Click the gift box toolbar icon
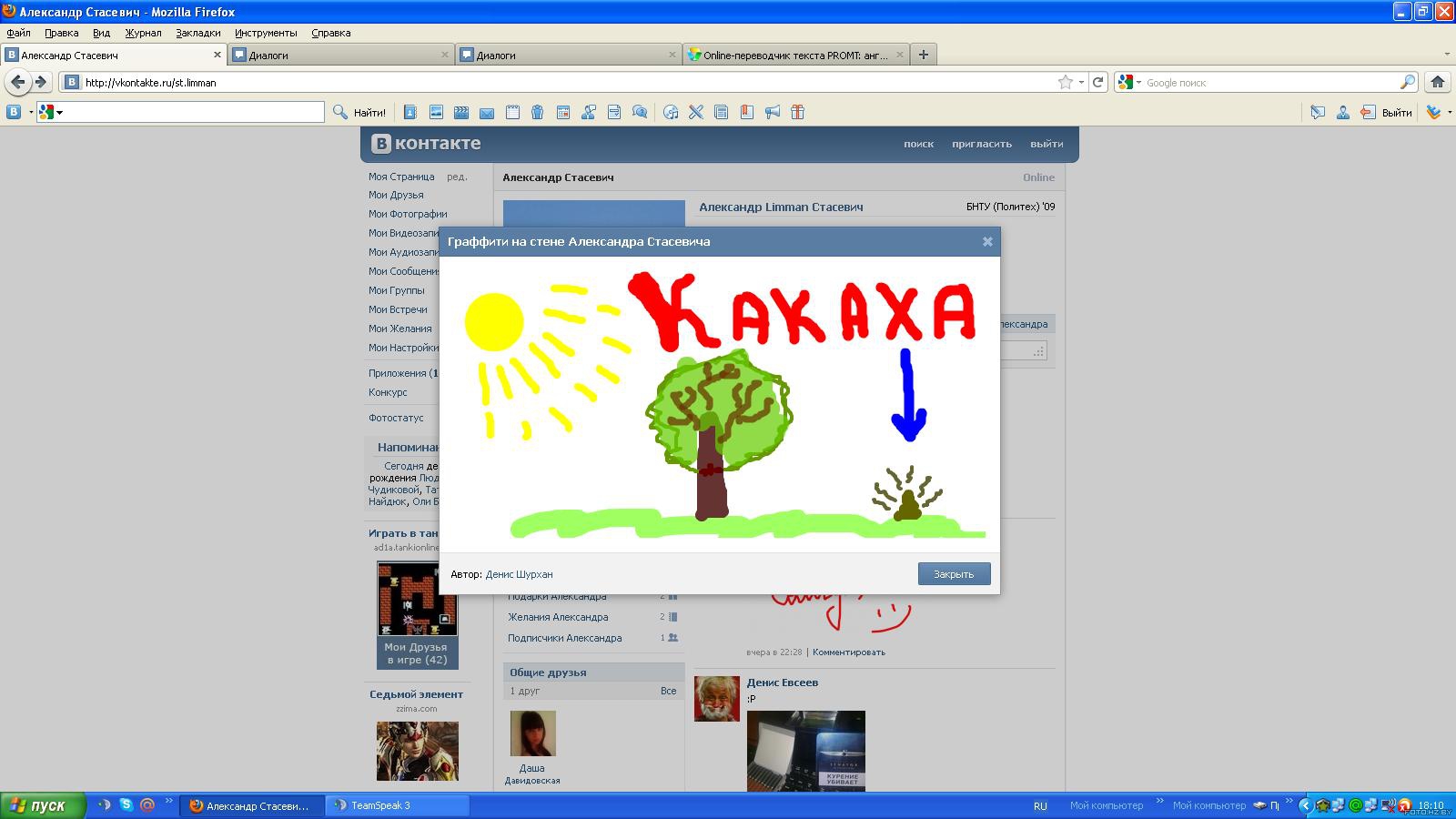The width and height of the screenshot is (1456, 819). pos(798,112)
